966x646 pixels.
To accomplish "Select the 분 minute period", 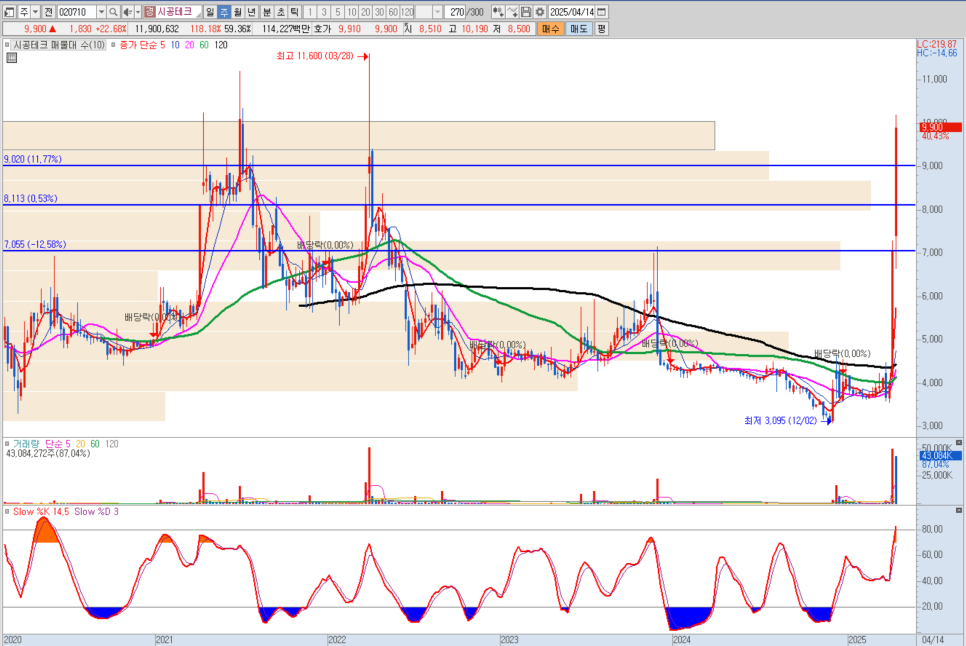I will (267, 12).
